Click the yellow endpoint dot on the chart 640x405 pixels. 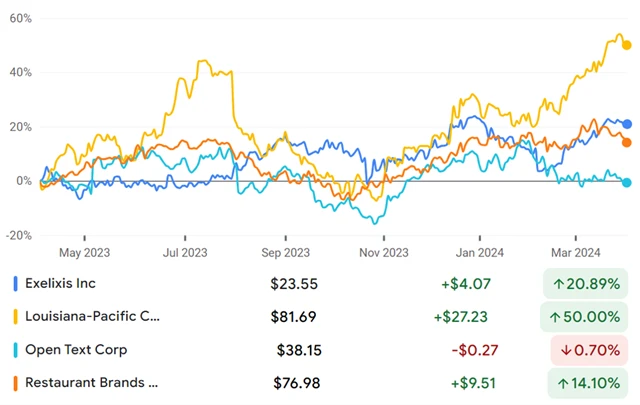[627, 44]
